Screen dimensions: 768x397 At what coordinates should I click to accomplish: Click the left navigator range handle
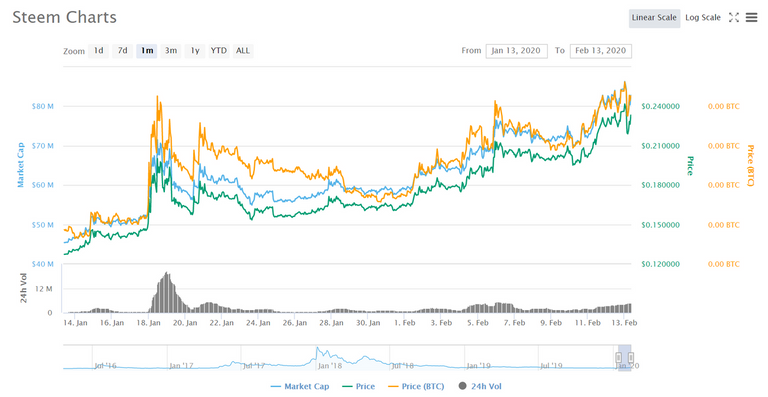coord(619,358)
